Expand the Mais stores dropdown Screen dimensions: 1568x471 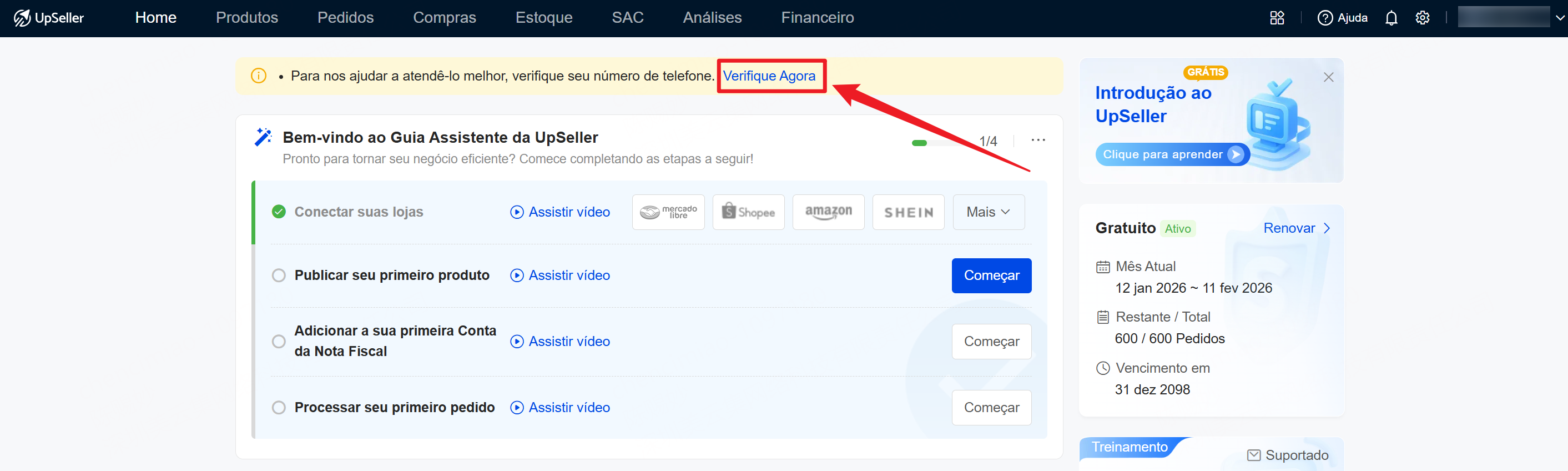[x=988, y=212]
